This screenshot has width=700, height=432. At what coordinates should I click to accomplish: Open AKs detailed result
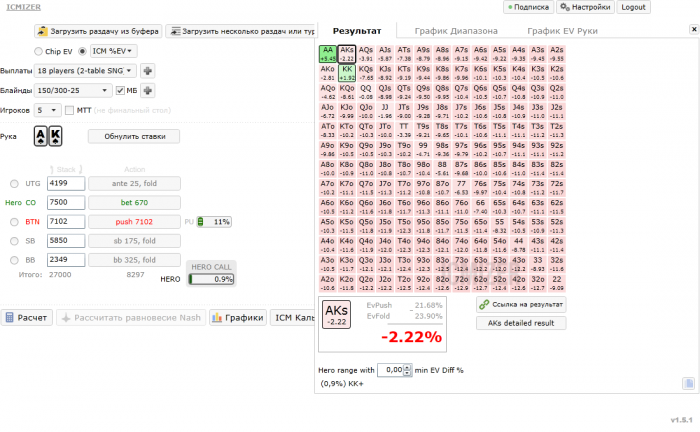click(521, 323)
